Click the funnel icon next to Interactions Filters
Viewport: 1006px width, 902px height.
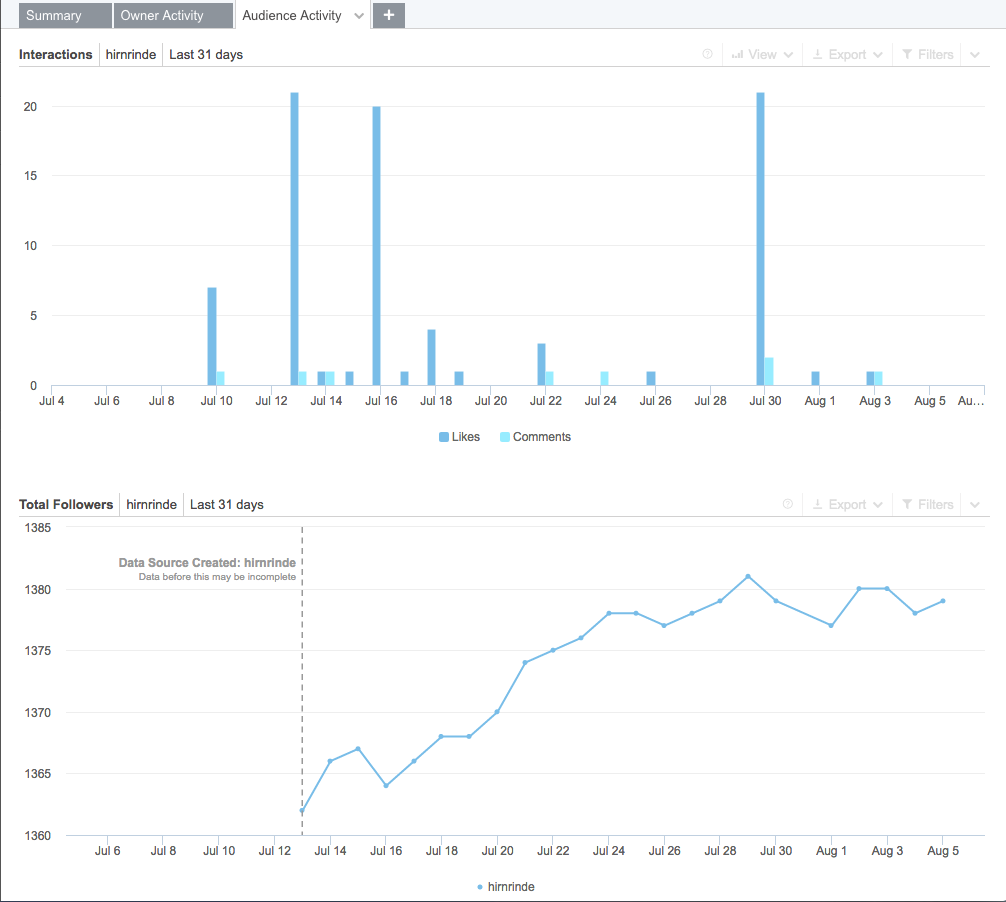point(907,55)
